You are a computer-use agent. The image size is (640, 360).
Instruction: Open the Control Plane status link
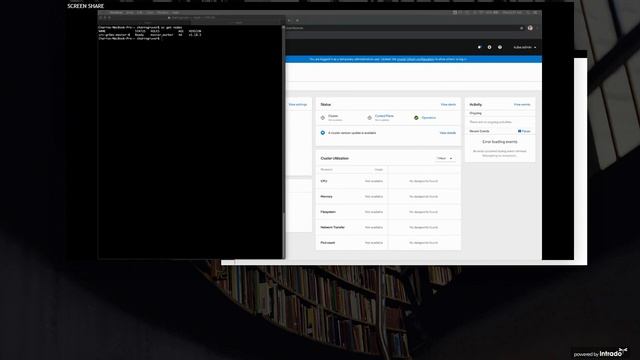[x=384, y=116]
